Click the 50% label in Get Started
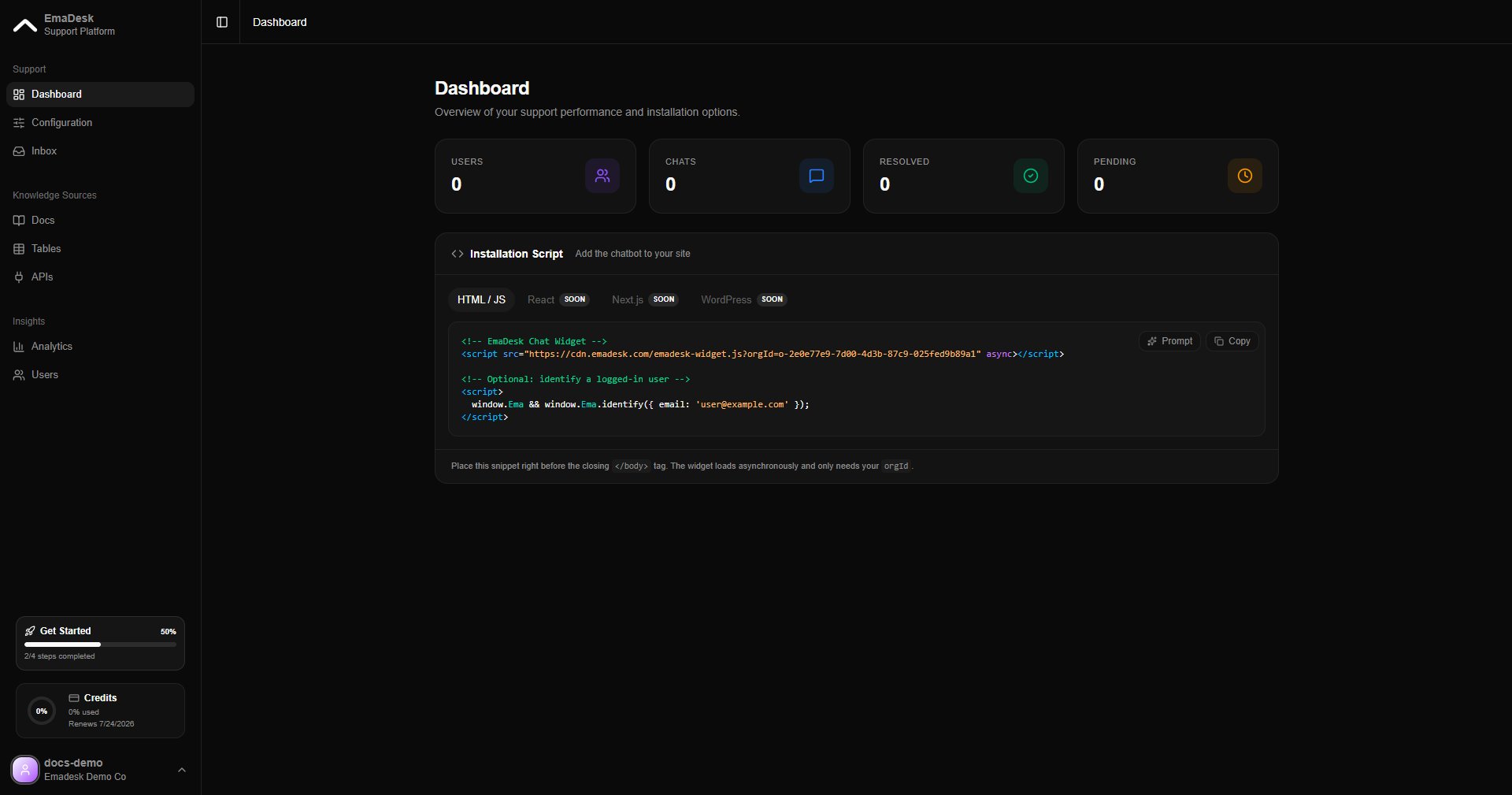 tap(169, 632)
